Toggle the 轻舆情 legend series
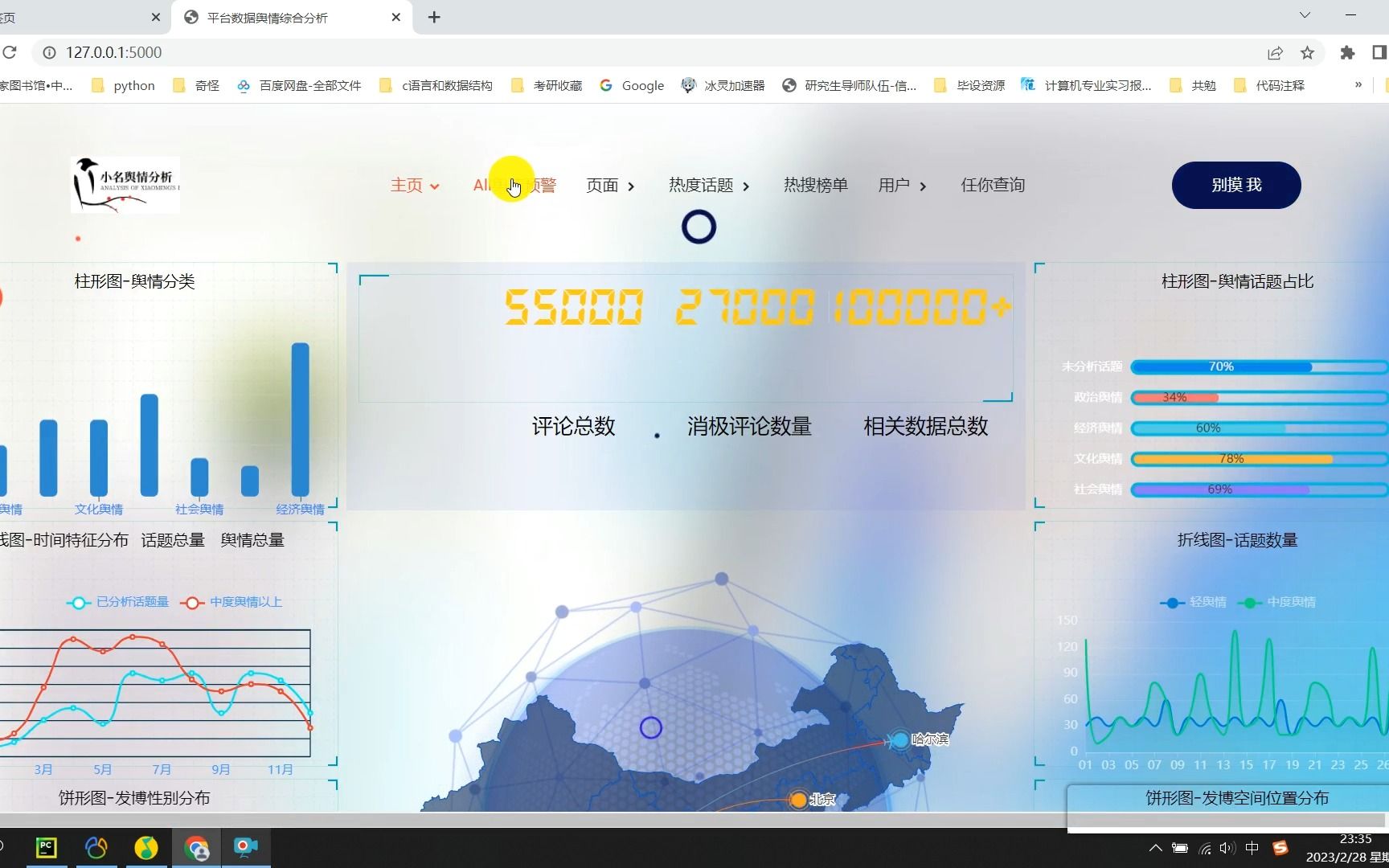 (x=1194, y=602)
